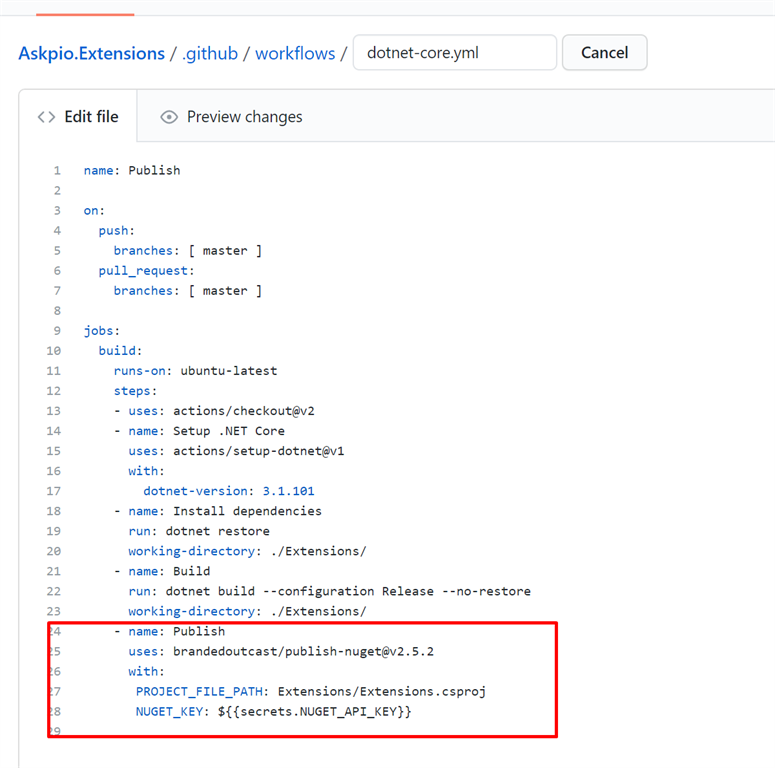
Task: Click the 'jobs:' line
Action: 101,331
